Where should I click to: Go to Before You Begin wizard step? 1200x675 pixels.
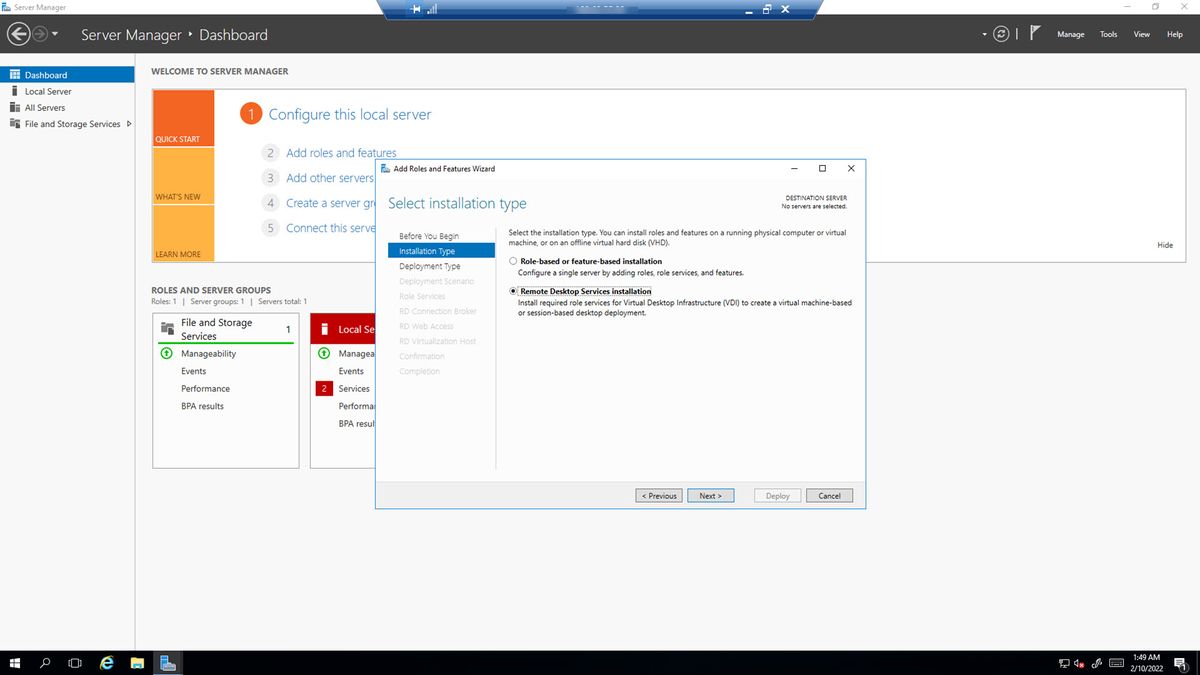click(429, 236)
